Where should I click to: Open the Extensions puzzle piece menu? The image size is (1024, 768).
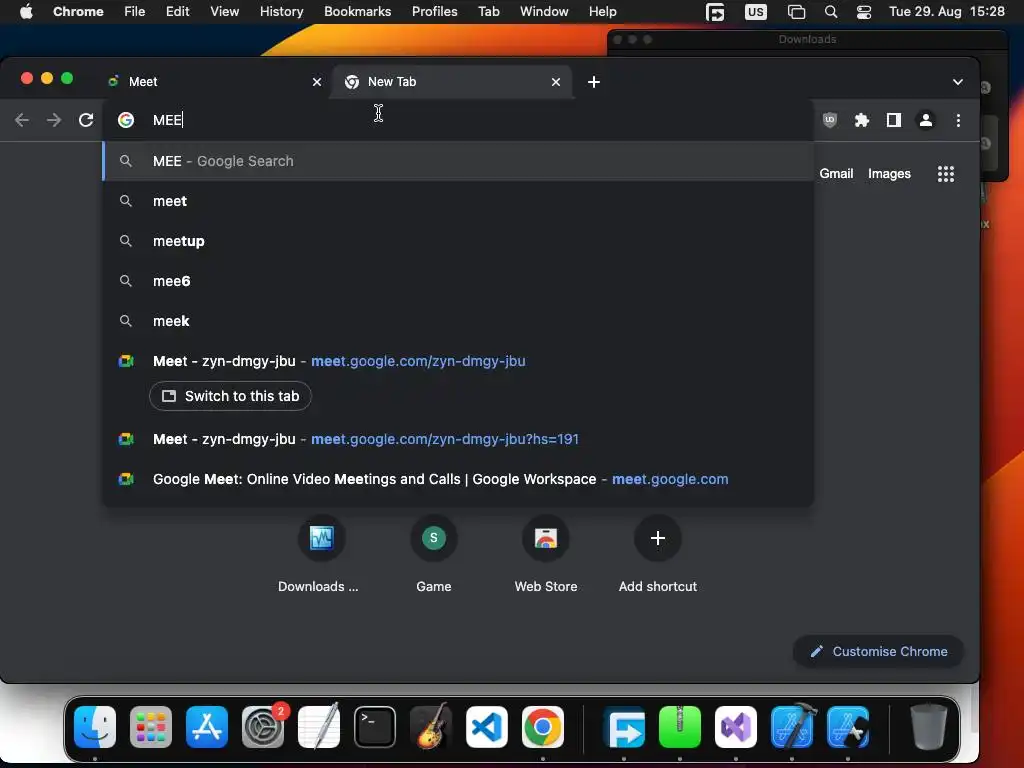point(861,120)
